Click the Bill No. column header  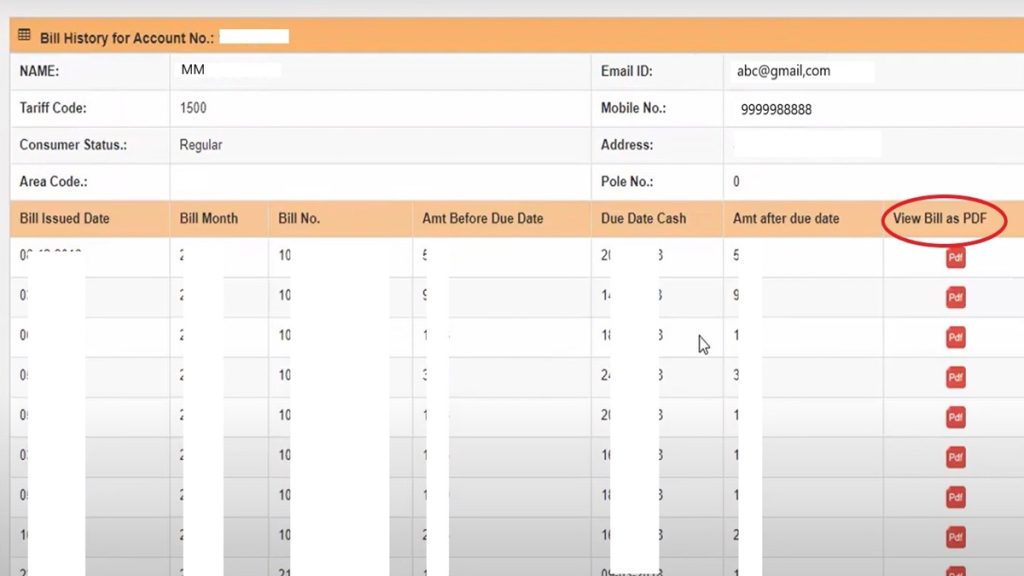pyautogui.click(x=297, y=218)
